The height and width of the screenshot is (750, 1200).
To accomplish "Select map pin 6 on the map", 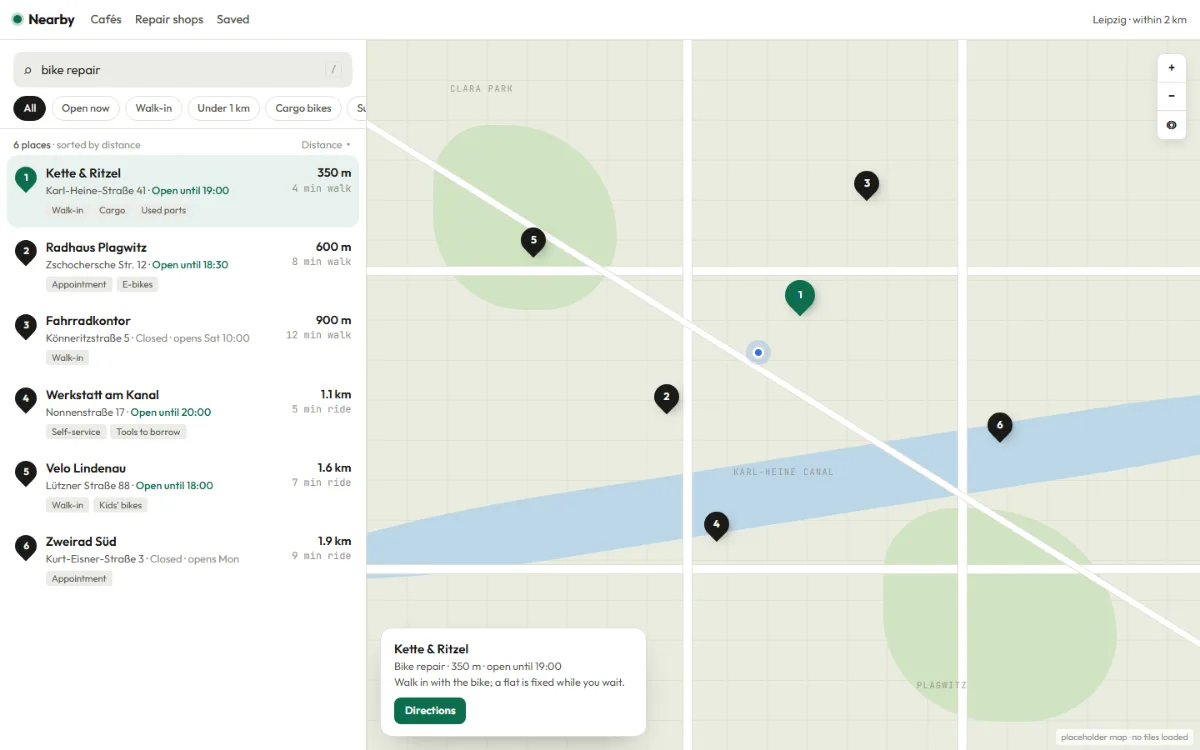I will pos(999,427).
